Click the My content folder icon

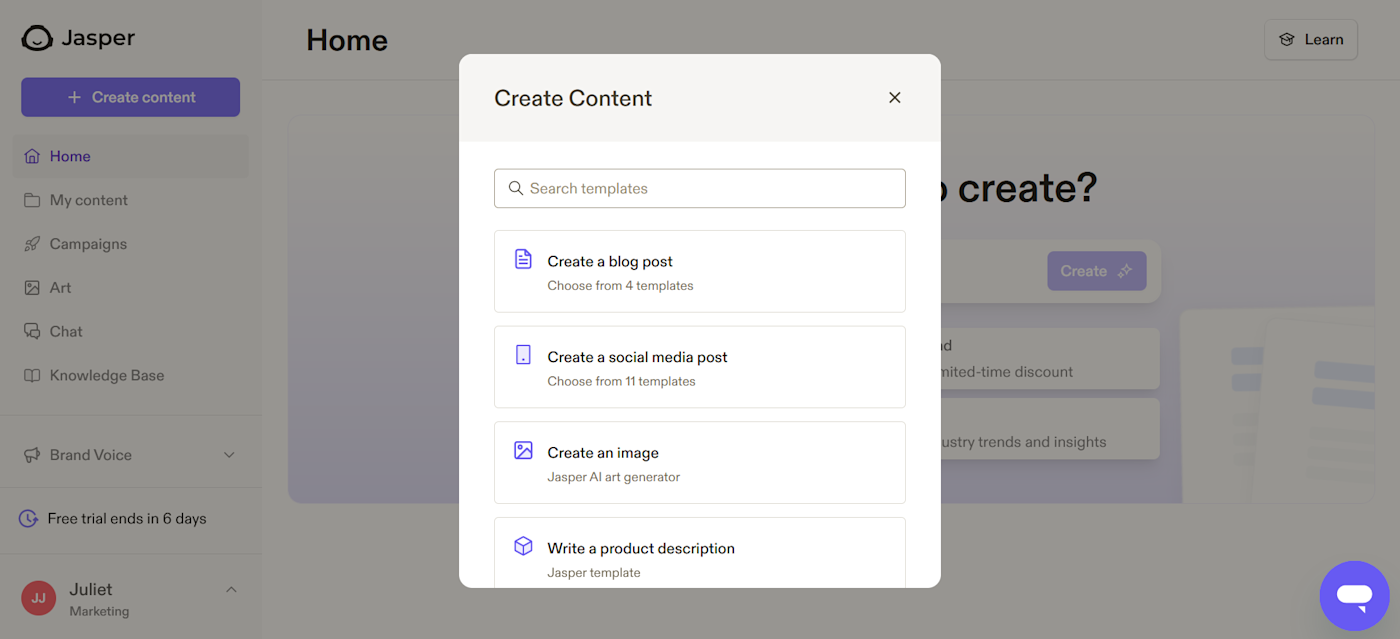(32, 200)
